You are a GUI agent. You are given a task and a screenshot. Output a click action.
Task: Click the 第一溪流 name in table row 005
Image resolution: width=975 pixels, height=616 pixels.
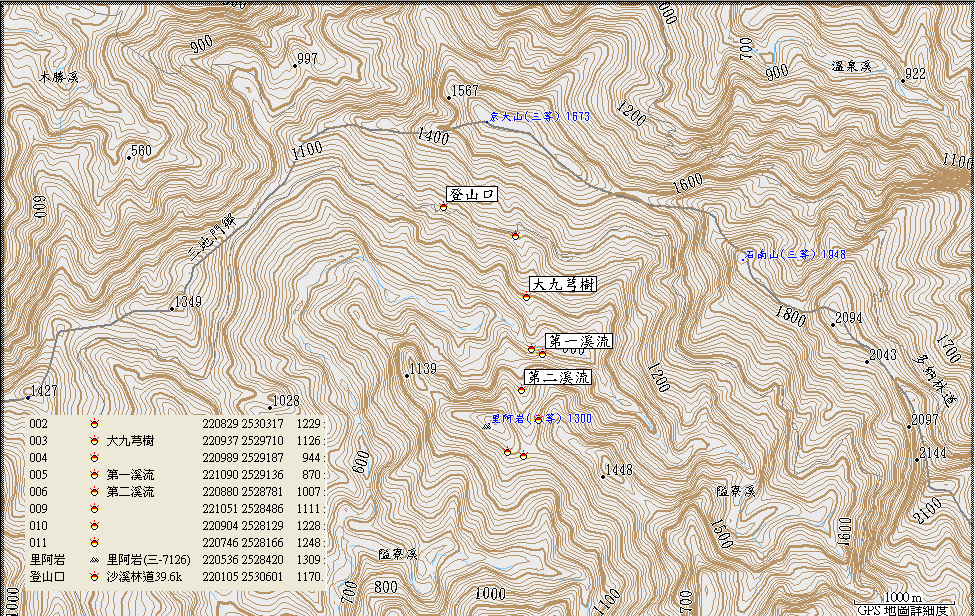(x=130, y=475)
